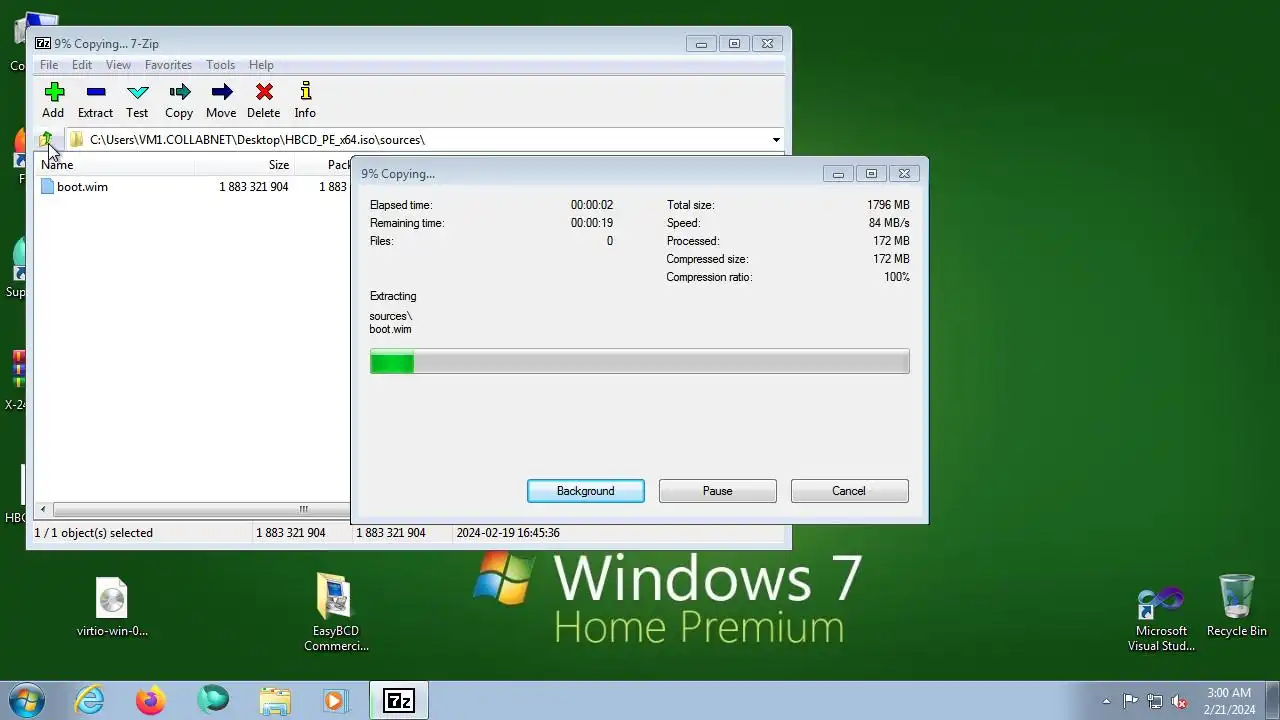Close the Copying dialog window
This screenshot has height=720, width=1280.
pos(904,174)
